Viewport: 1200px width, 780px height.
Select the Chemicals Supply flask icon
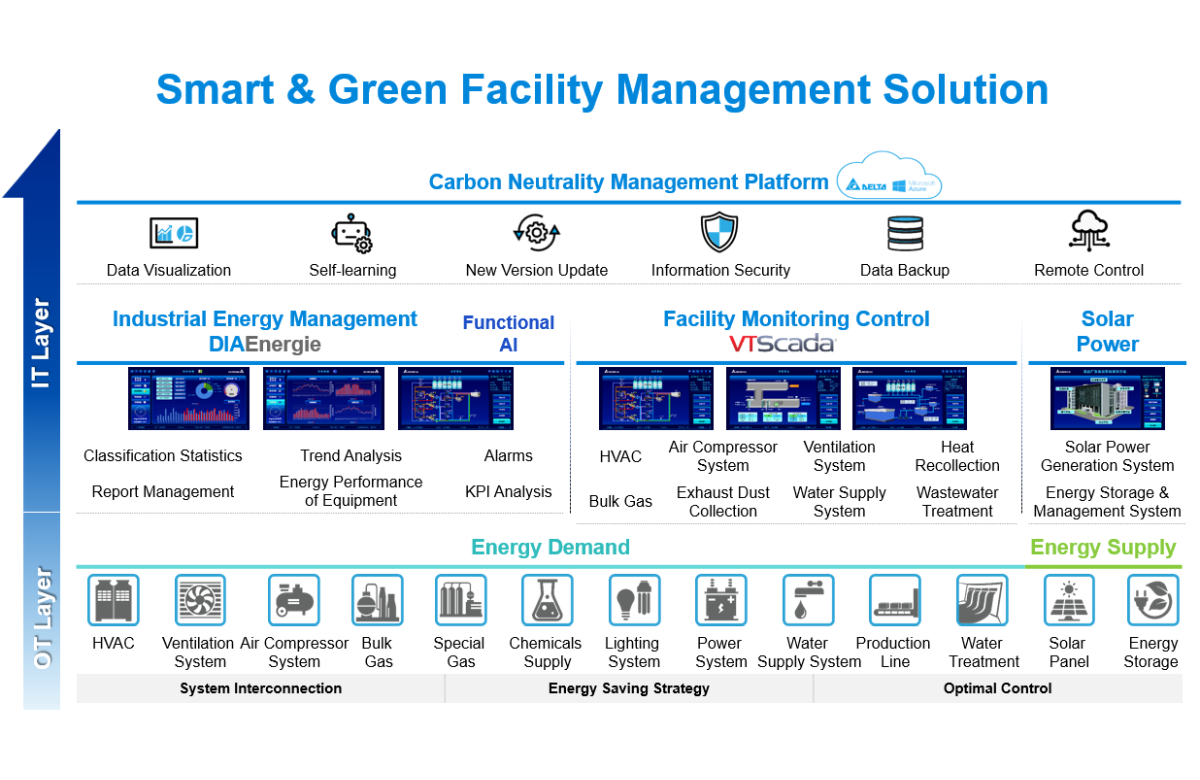(546, 601)
